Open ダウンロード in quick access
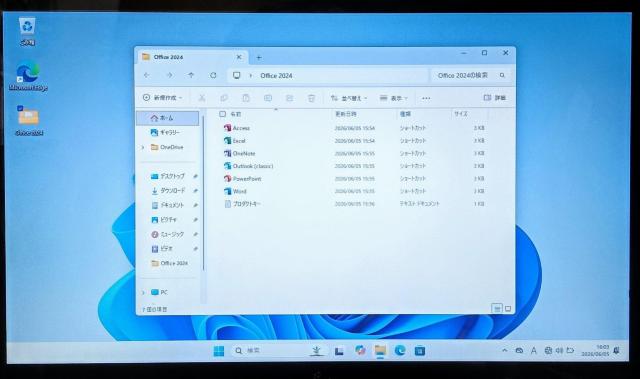Image resolution: width=640 pixels, height=379 pixels. (x=167, y=191)
